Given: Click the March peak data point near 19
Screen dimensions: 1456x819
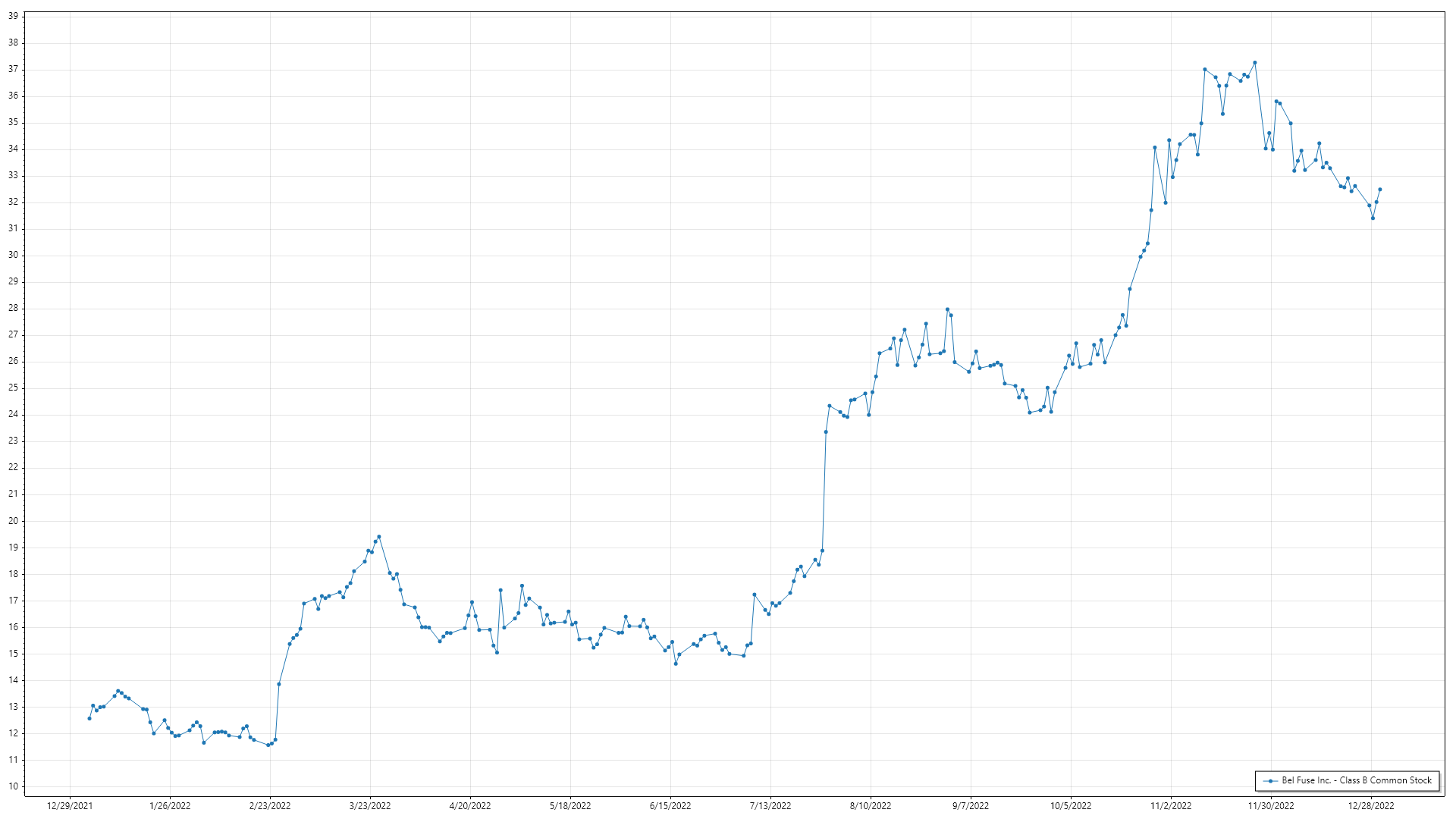Looking at the screenshot, I should point(378,537).
